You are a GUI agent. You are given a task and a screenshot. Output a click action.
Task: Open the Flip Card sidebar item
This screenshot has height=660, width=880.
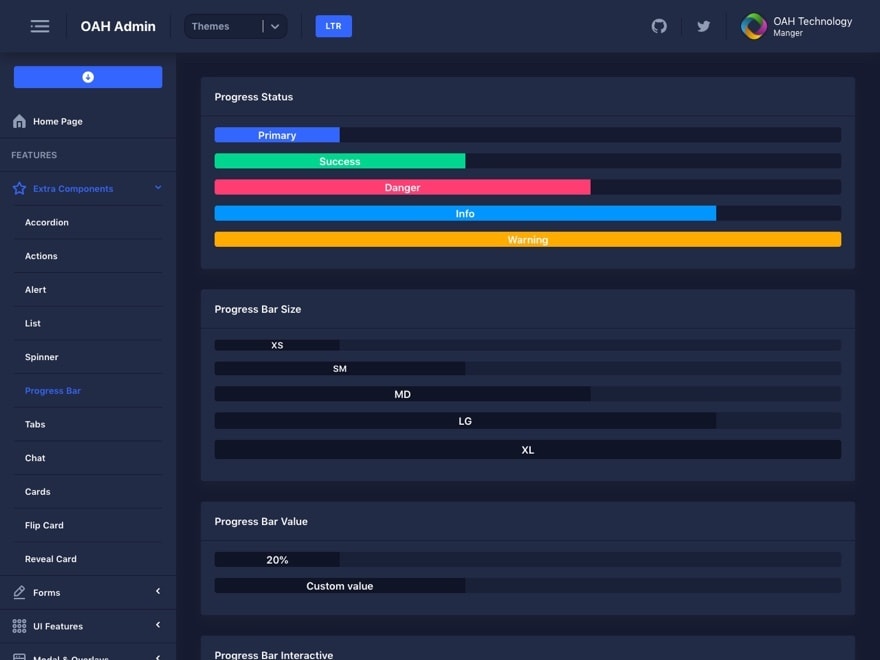click(44, 525)
